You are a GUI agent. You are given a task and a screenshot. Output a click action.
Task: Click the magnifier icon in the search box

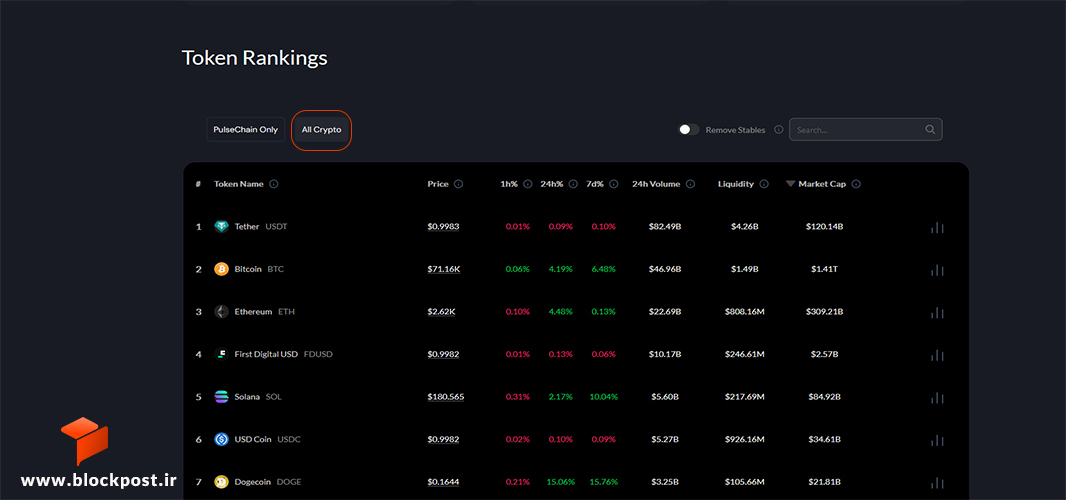(x=930, y=129)
